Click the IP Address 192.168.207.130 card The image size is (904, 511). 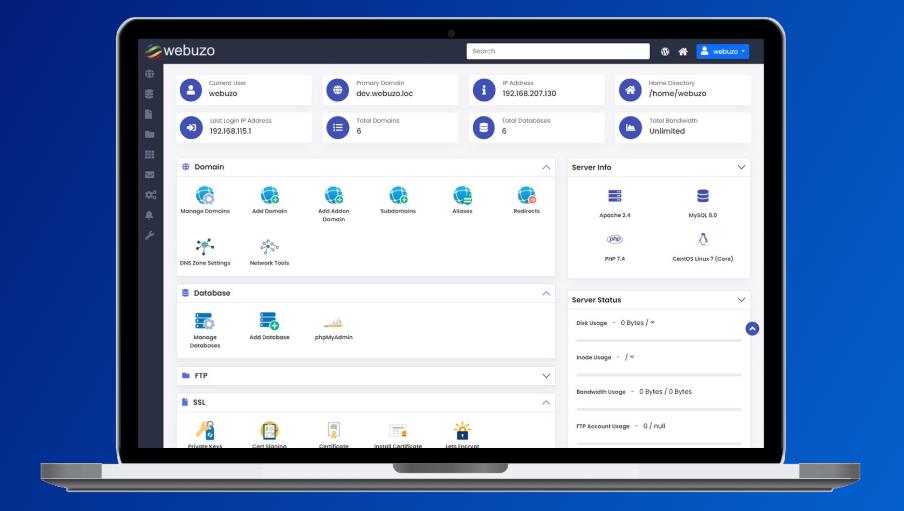537,90
